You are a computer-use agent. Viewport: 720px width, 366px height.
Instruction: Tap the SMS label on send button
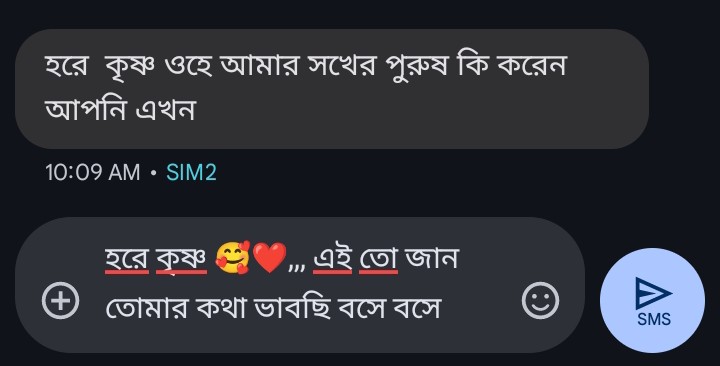pyautogui.click(x=654, y=319)
